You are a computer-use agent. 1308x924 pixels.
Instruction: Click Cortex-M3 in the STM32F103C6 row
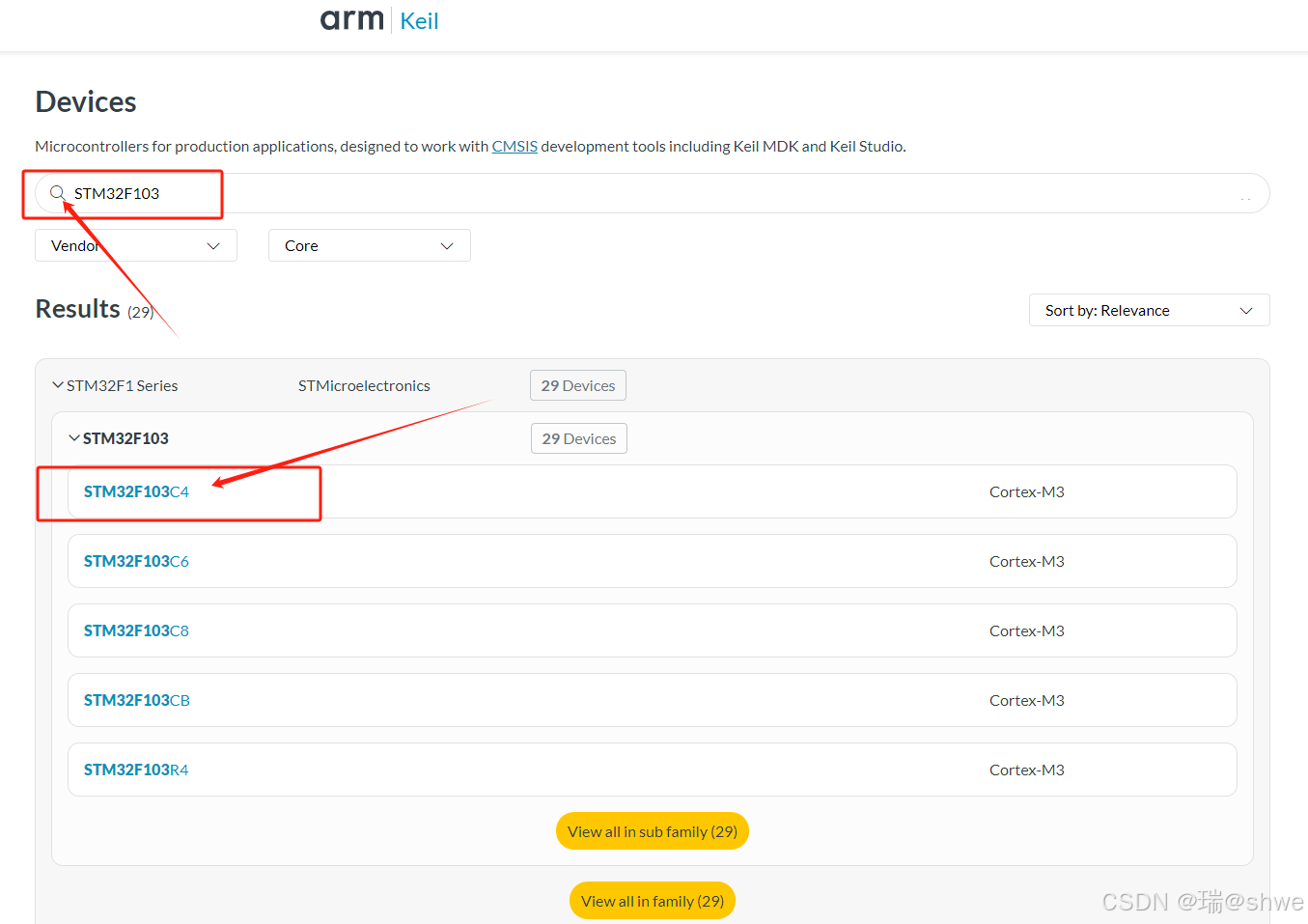(1027, 561)
